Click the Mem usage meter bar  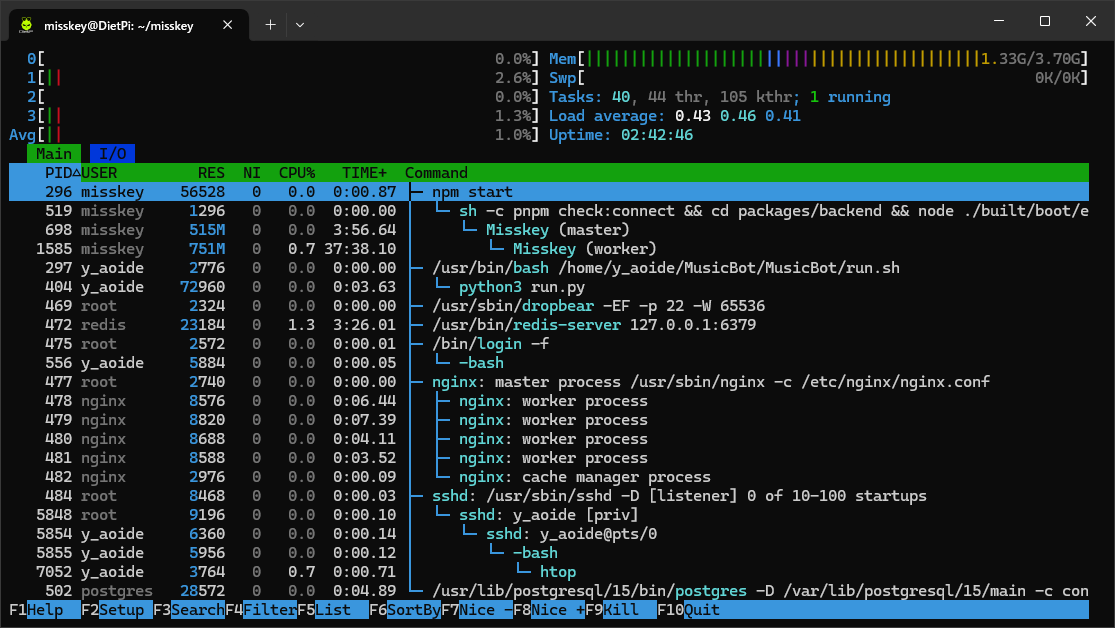[x=818, y=59]
